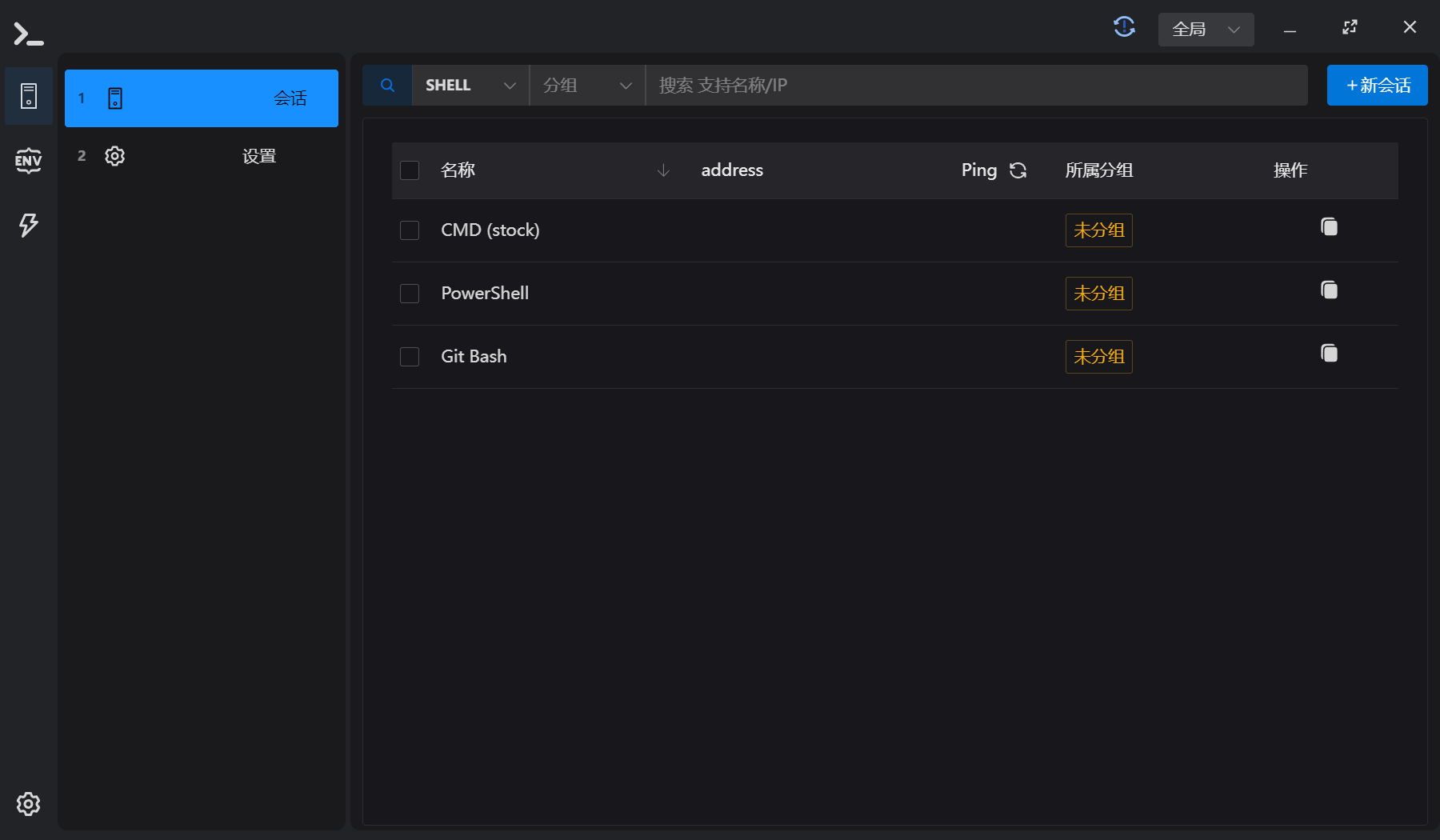Open the 设置 menu item
Viewport: 1440px width, 840px height.
pyautogui.click(x=202, y=156)
